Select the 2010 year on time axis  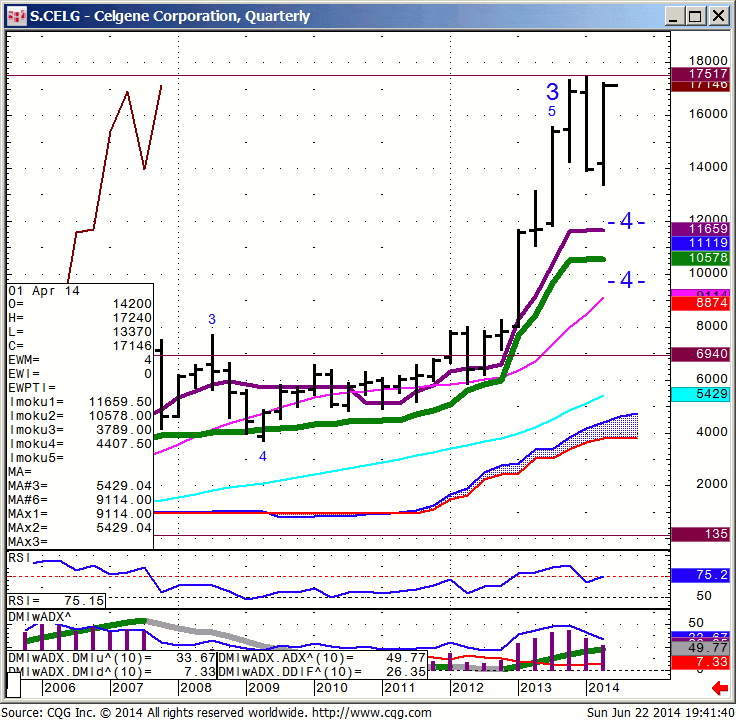tap(332, 688)
